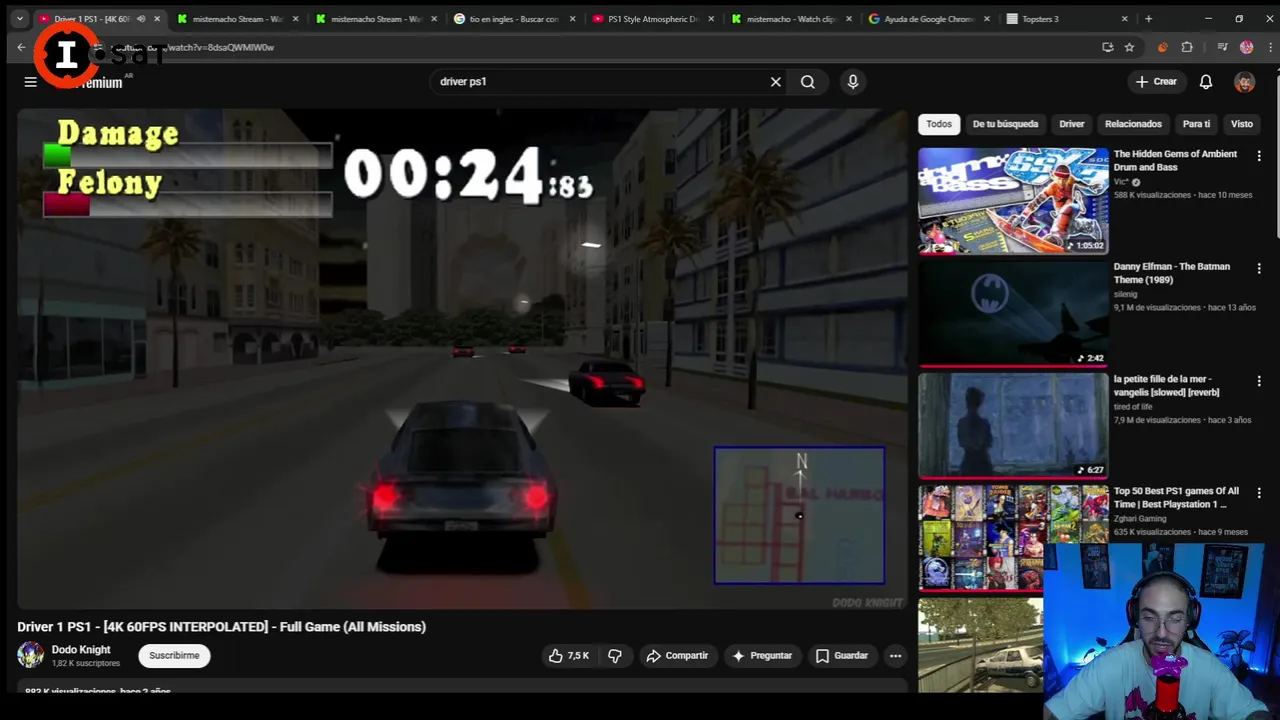
Task: Open the Chrome extensions puzzle icon
Action: click(1187, 47)
